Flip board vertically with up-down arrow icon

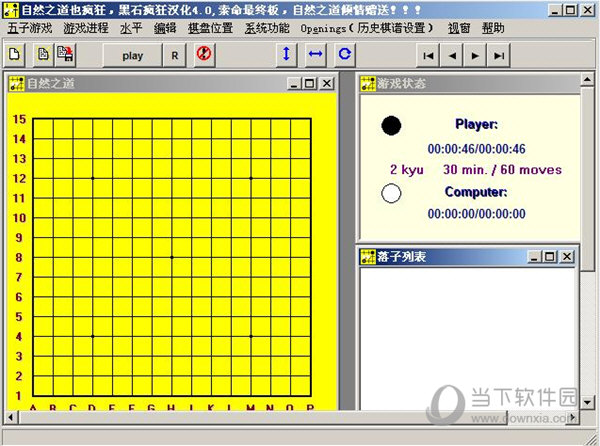(x=286, y=54)
